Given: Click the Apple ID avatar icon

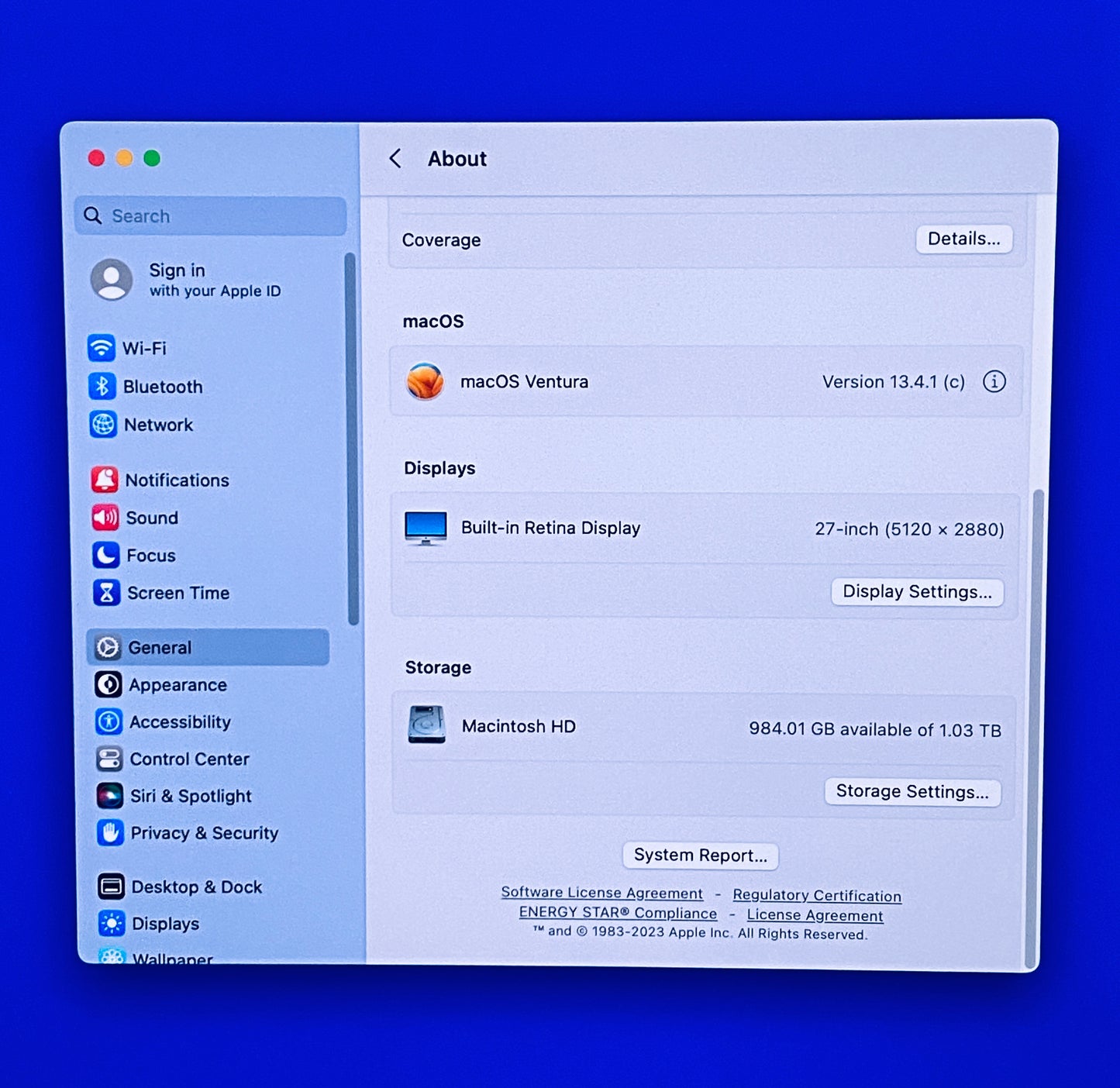Looking at the screenshot, I should click(x=112, y=280).
